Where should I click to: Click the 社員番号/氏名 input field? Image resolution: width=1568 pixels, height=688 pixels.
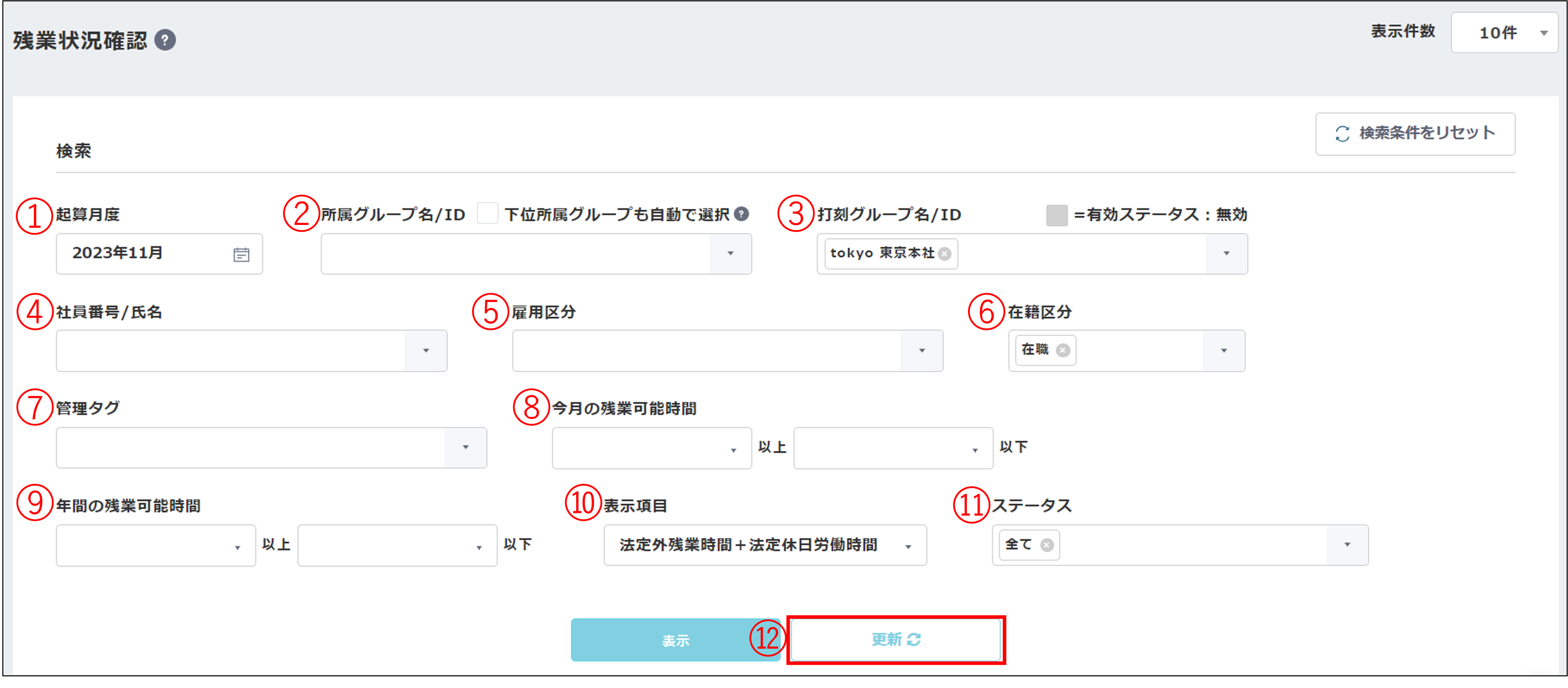[231, 350]
